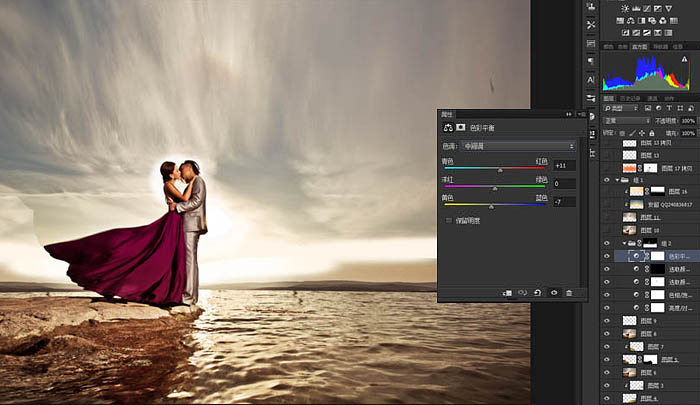700x405 pixels.
Task: Toggle the preserve luminosity checkbox
Action: [448, 221]
